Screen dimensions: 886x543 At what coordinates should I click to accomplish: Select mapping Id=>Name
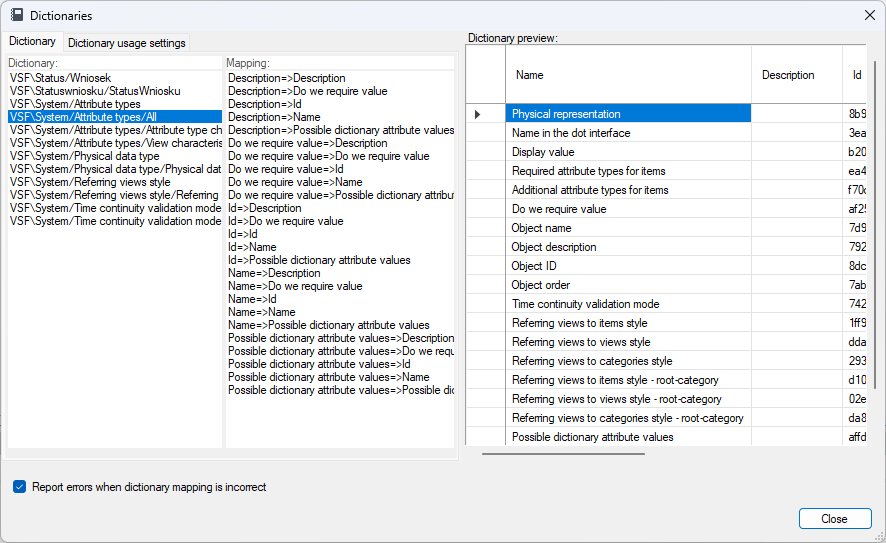340,247
